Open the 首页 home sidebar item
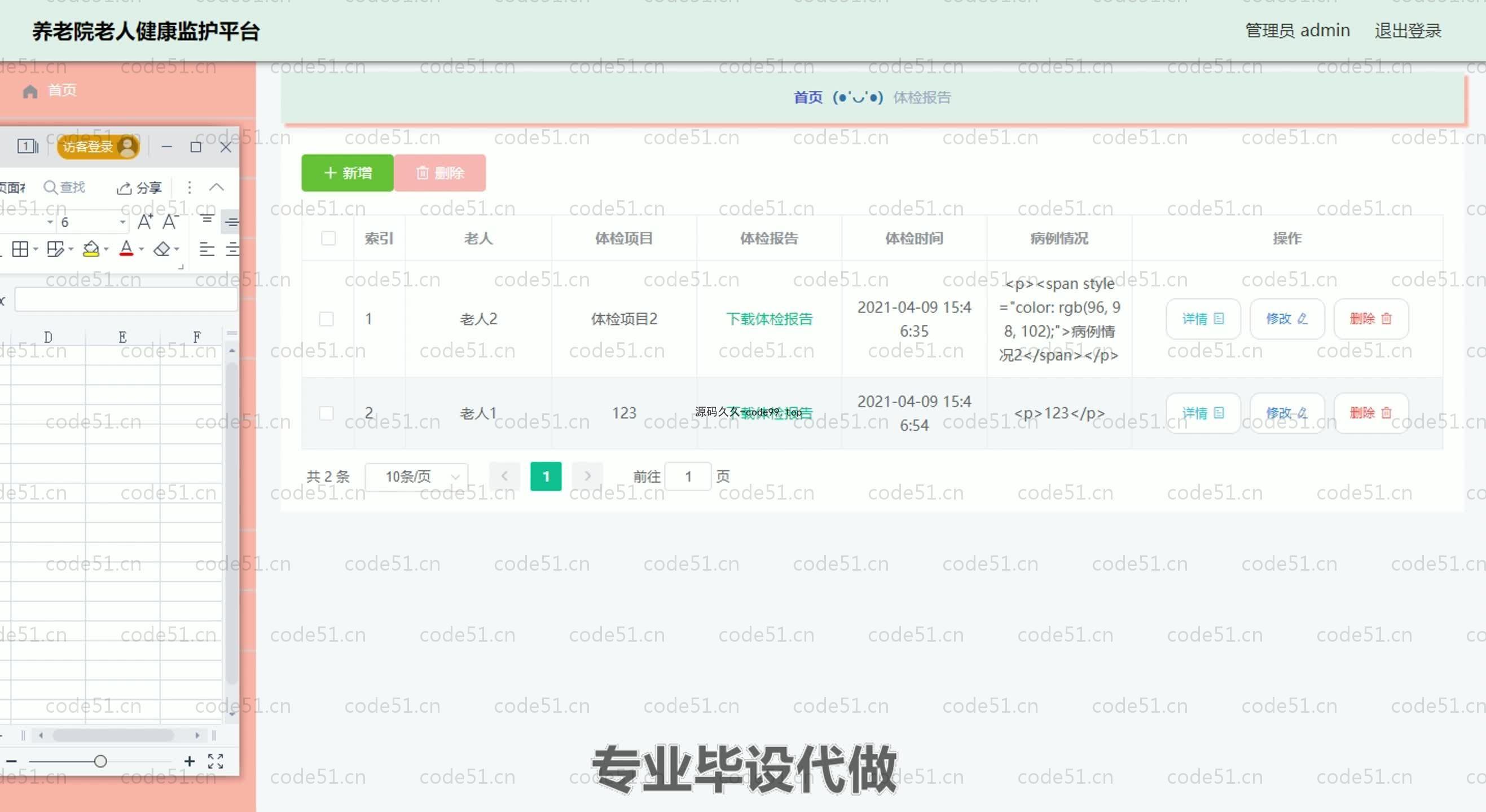This screenshot has height=812, width=1486. point(49,91)
